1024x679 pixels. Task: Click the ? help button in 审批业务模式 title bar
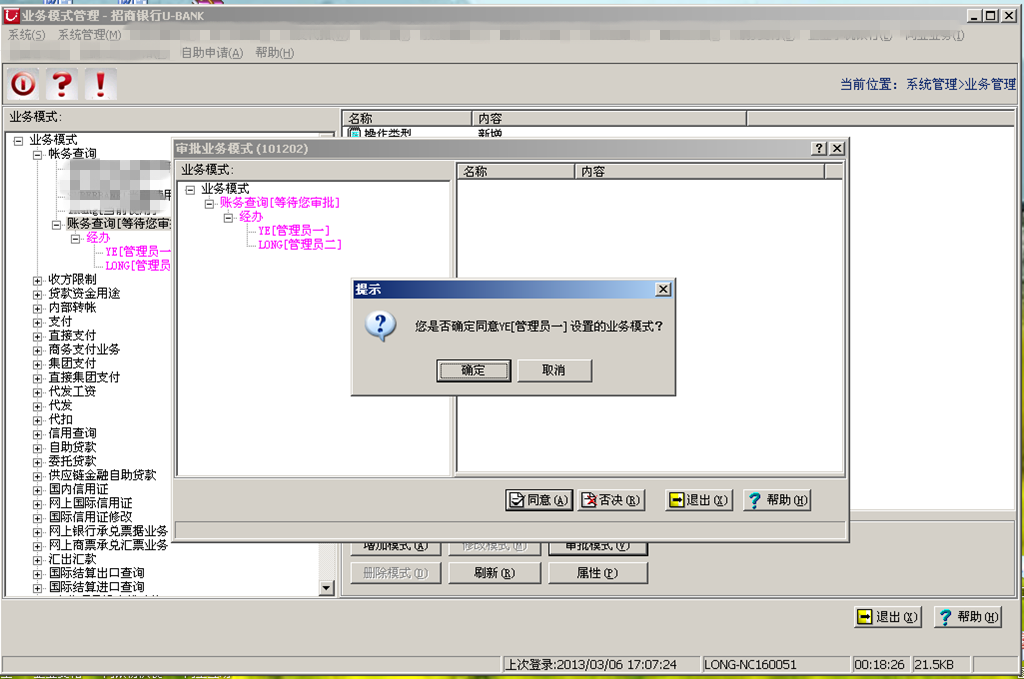(x=819, y=148)
